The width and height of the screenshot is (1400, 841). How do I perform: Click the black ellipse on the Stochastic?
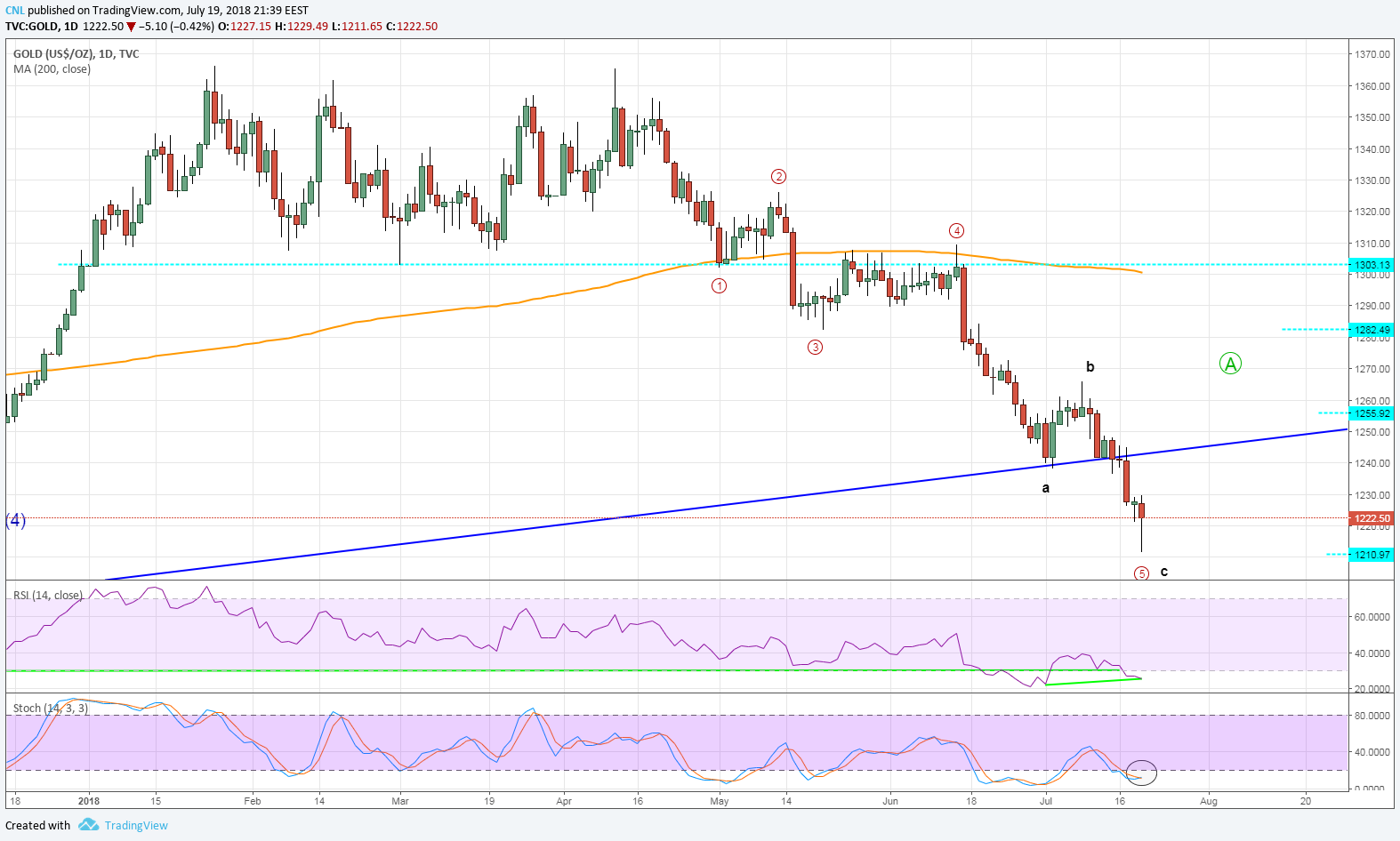[1141, 773]
